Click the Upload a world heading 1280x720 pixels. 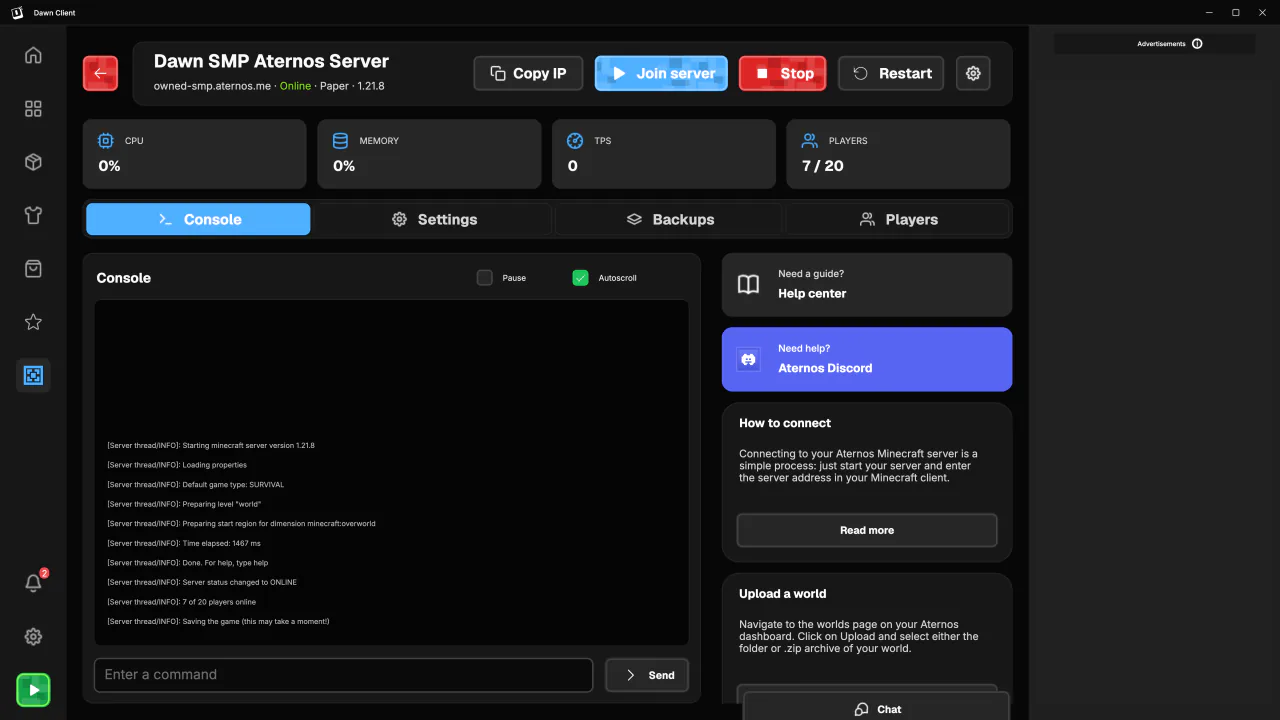[782, 593]
